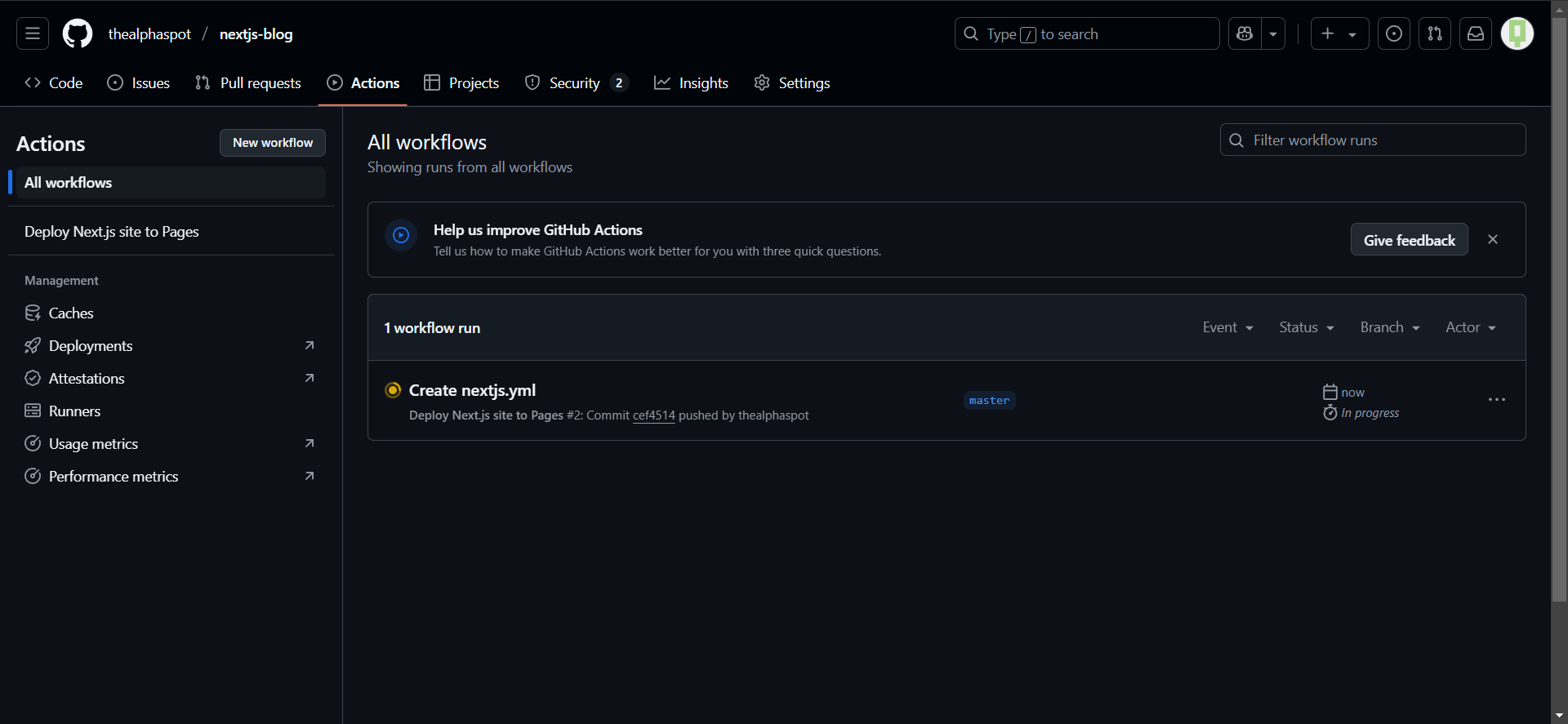Go to the GitHub homepage logo
Screen dimensions: 1568x724
(x=78, y=33)
